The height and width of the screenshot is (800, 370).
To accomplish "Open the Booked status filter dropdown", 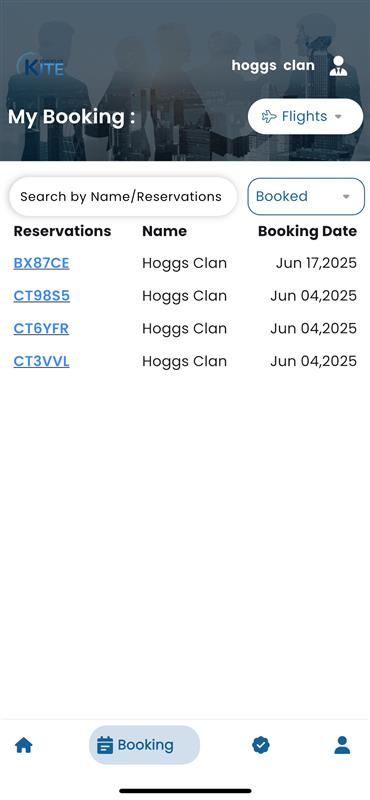I will click(306, 196).
